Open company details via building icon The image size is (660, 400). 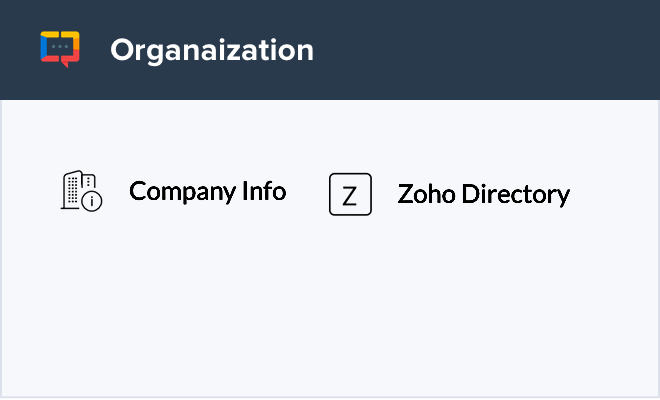pos(82,192)
